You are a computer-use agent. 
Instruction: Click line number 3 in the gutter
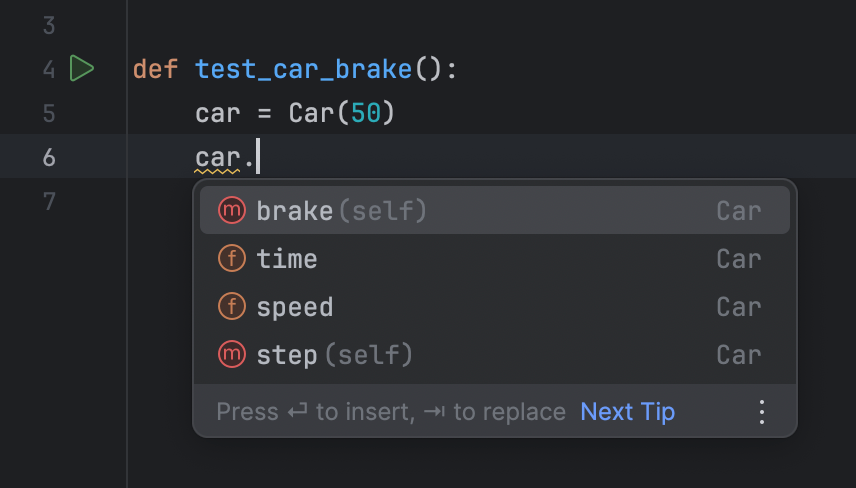click(49, 25)
